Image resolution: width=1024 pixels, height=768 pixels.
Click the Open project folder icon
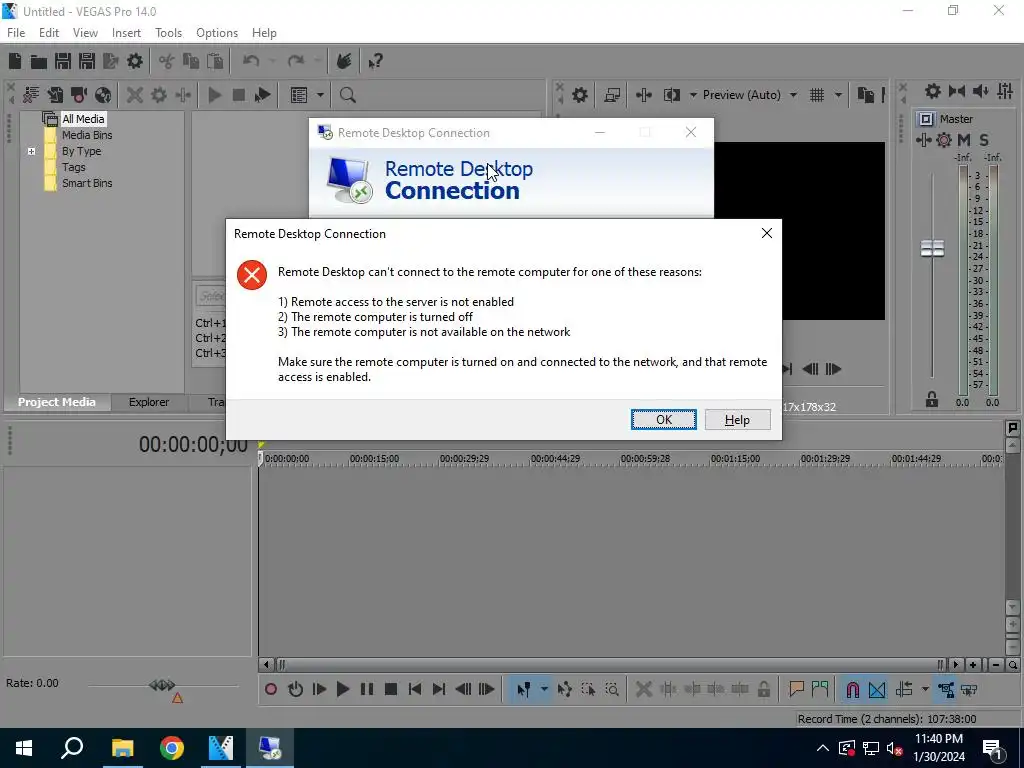pos(39,61)
